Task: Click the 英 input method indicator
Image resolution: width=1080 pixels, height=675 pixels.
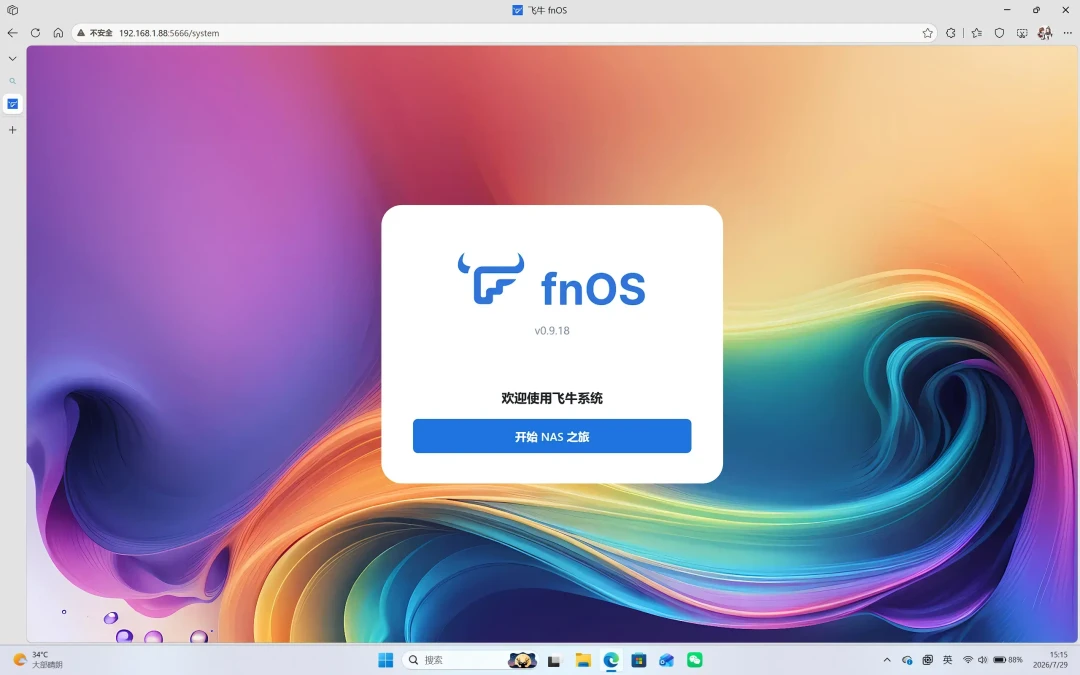Action: click(x=948, y=660)
